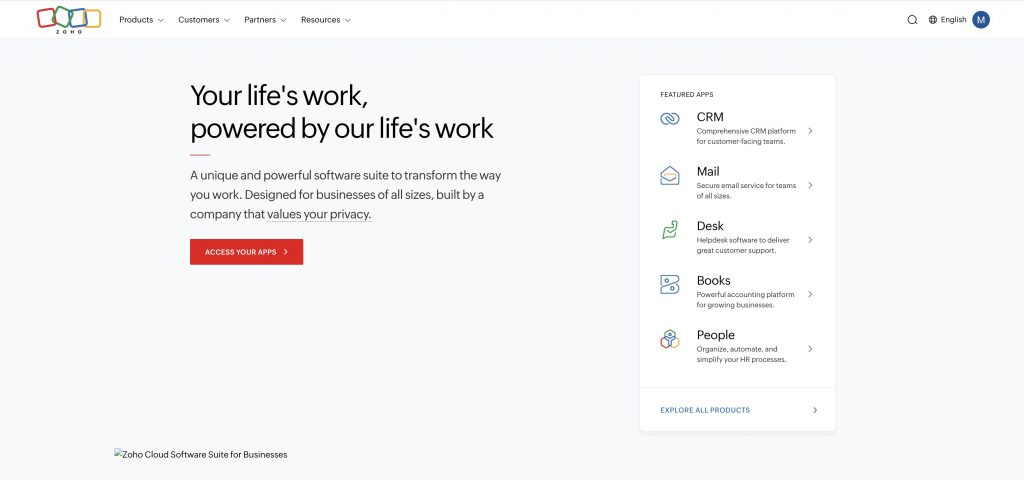Click the Helpdesk software description
Screen dimensions: 1024x480
(x=743, y=246)
